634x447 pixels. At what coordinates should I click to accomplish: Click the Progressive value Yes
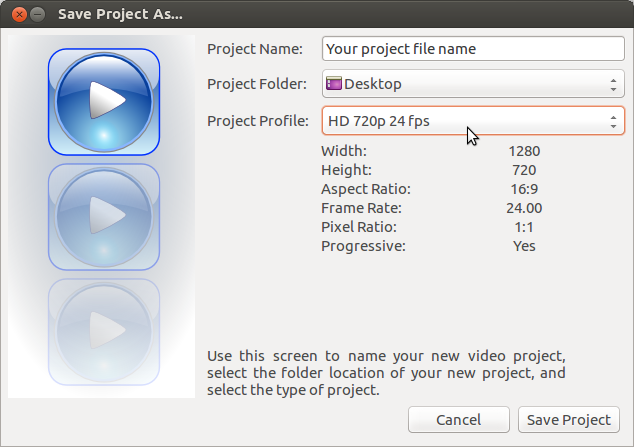(524, 246)
